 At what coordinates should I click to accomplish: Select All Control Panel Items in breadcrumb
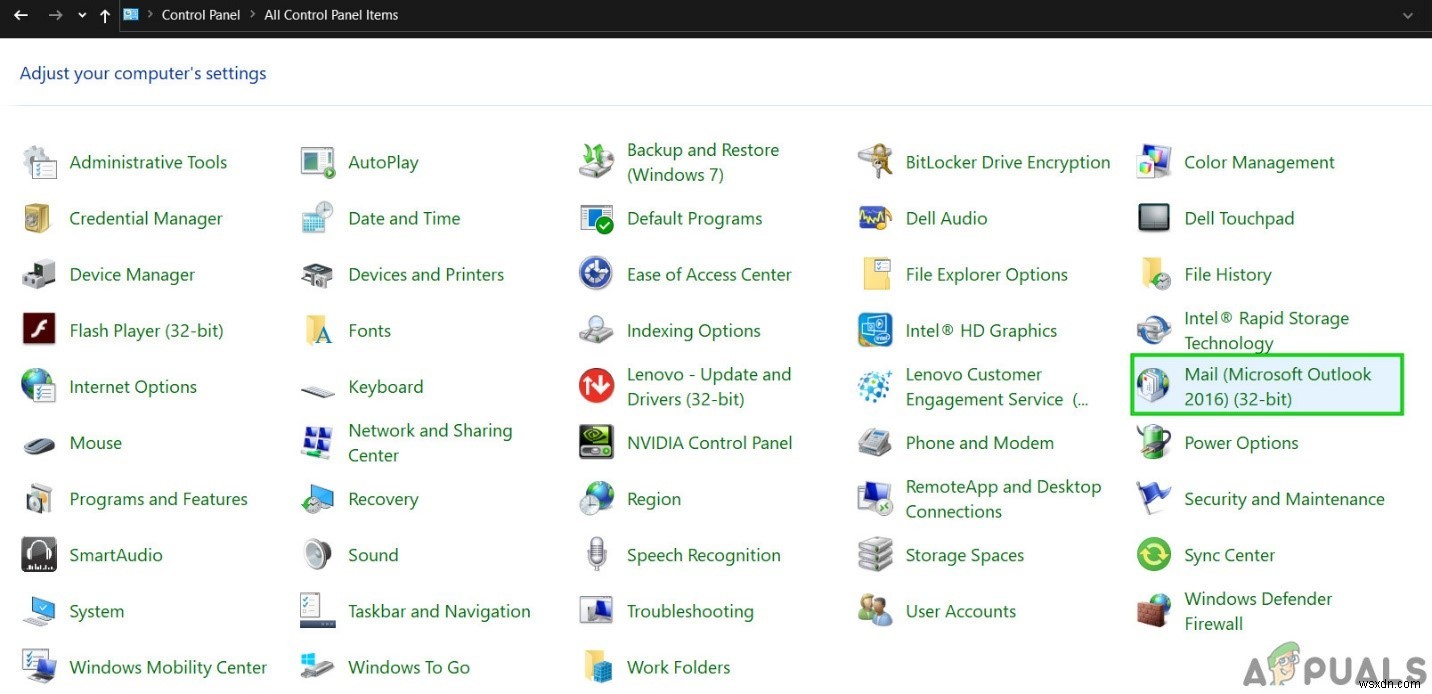point(331,15)
